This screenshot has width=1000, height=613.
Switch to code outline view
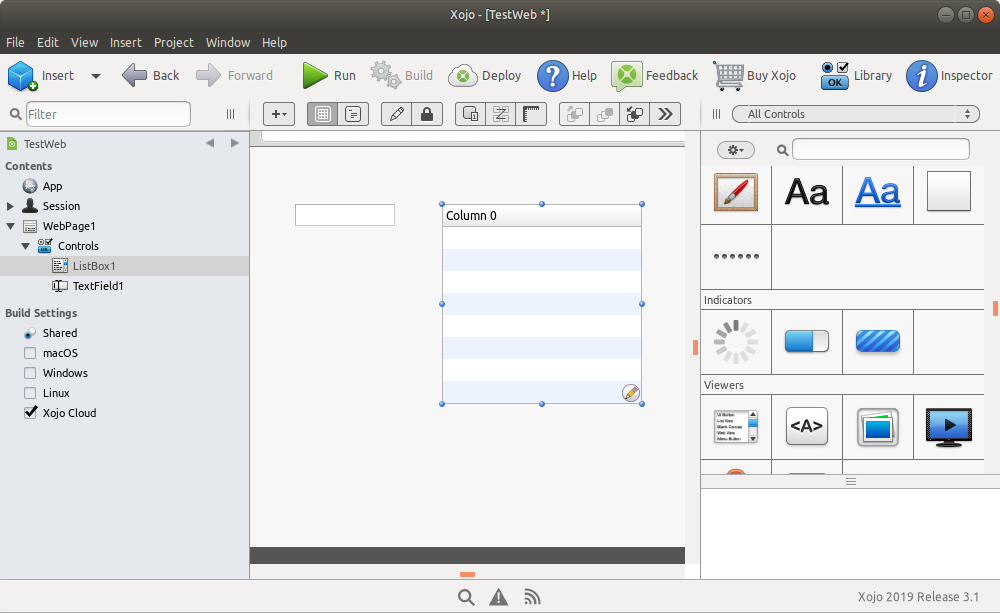[353, 114]
